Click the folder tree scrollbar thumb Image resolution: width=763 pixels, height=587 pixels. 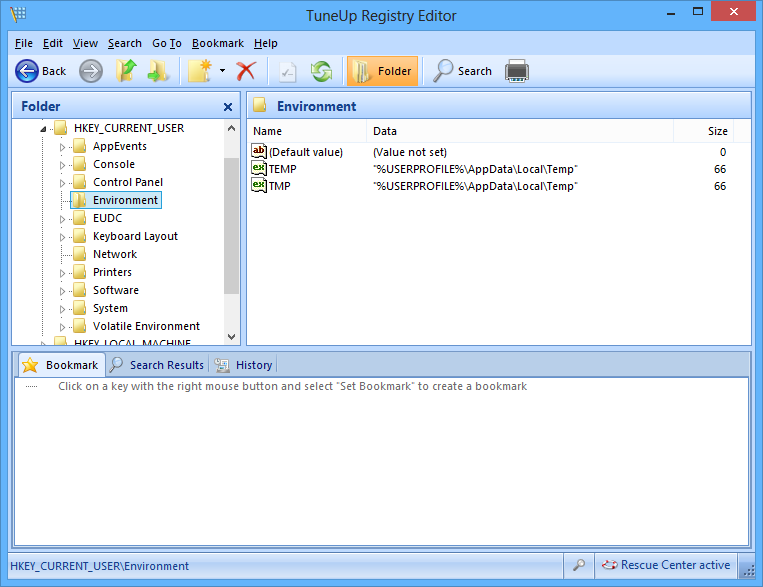coord(232,226)
